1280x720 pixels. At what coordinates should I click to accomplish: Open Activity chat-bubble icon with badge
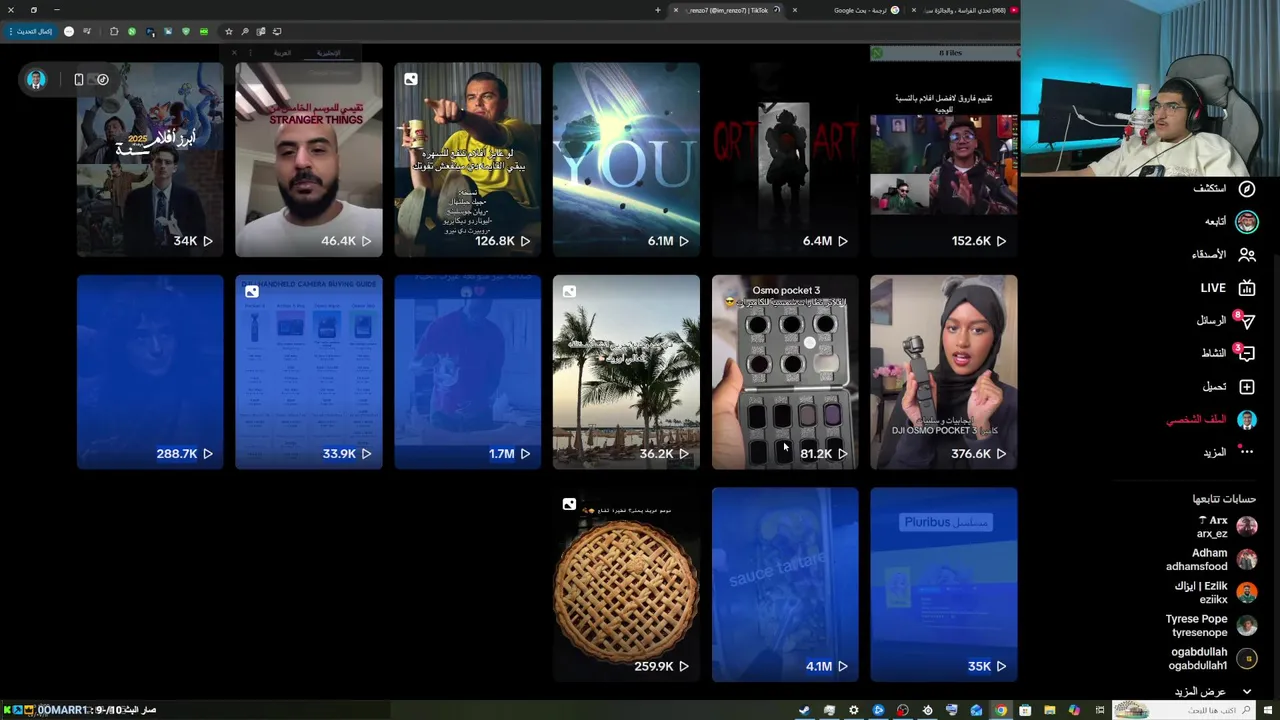1245,353
